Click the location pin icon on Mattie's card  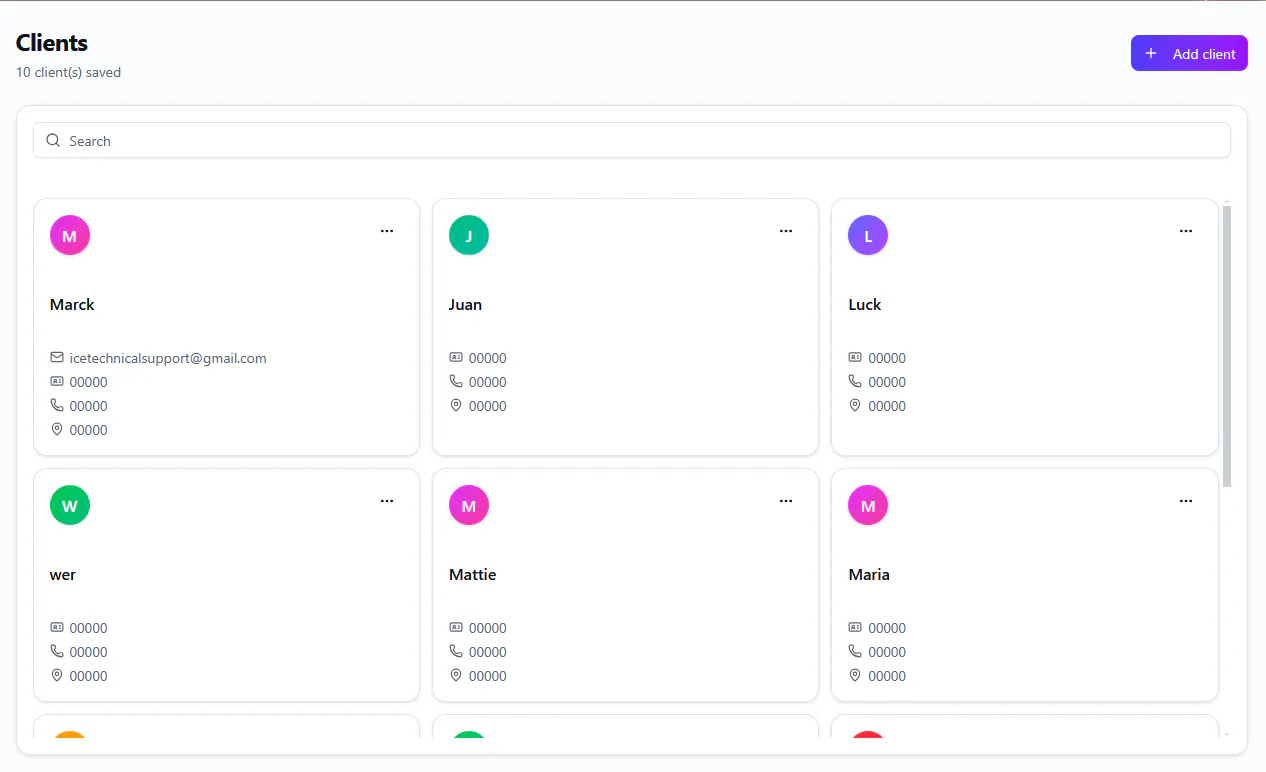[456, 675]
